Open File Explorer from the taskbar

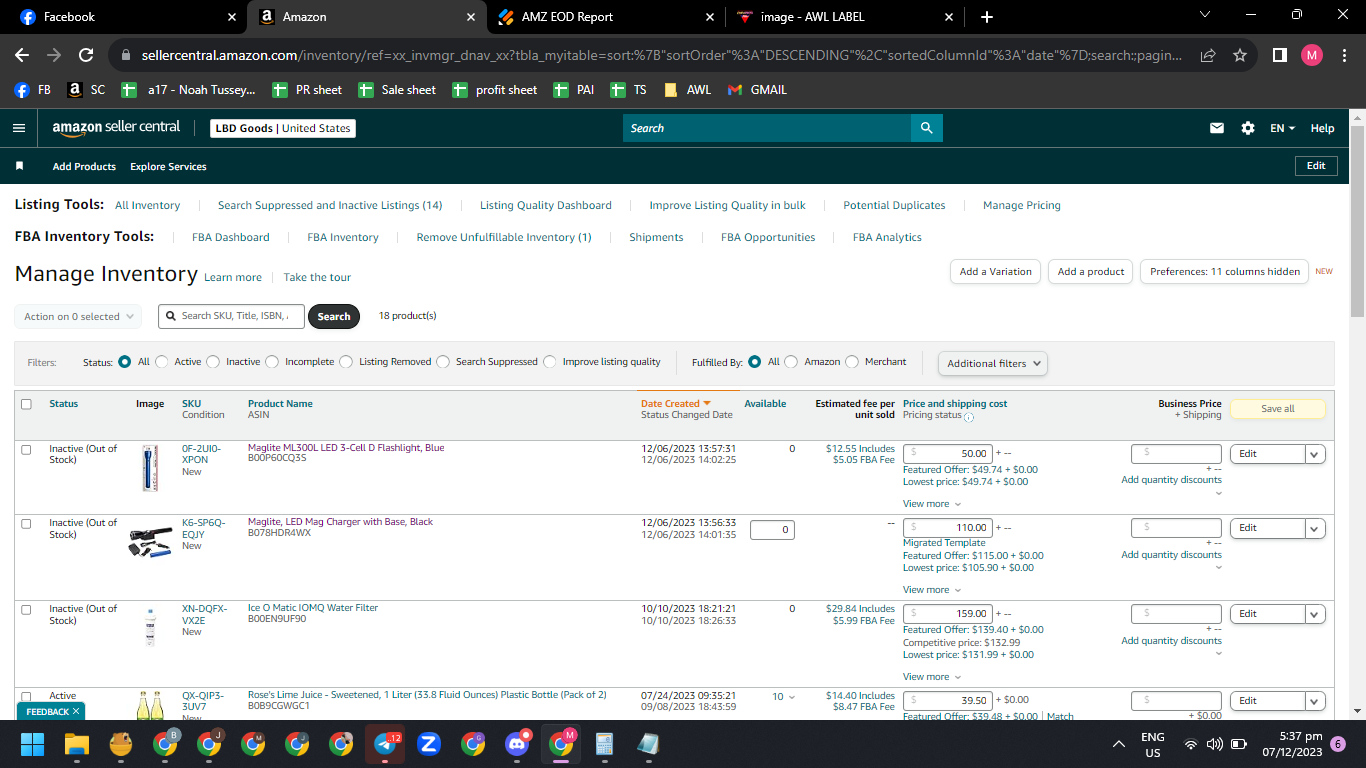coord(77,744)
